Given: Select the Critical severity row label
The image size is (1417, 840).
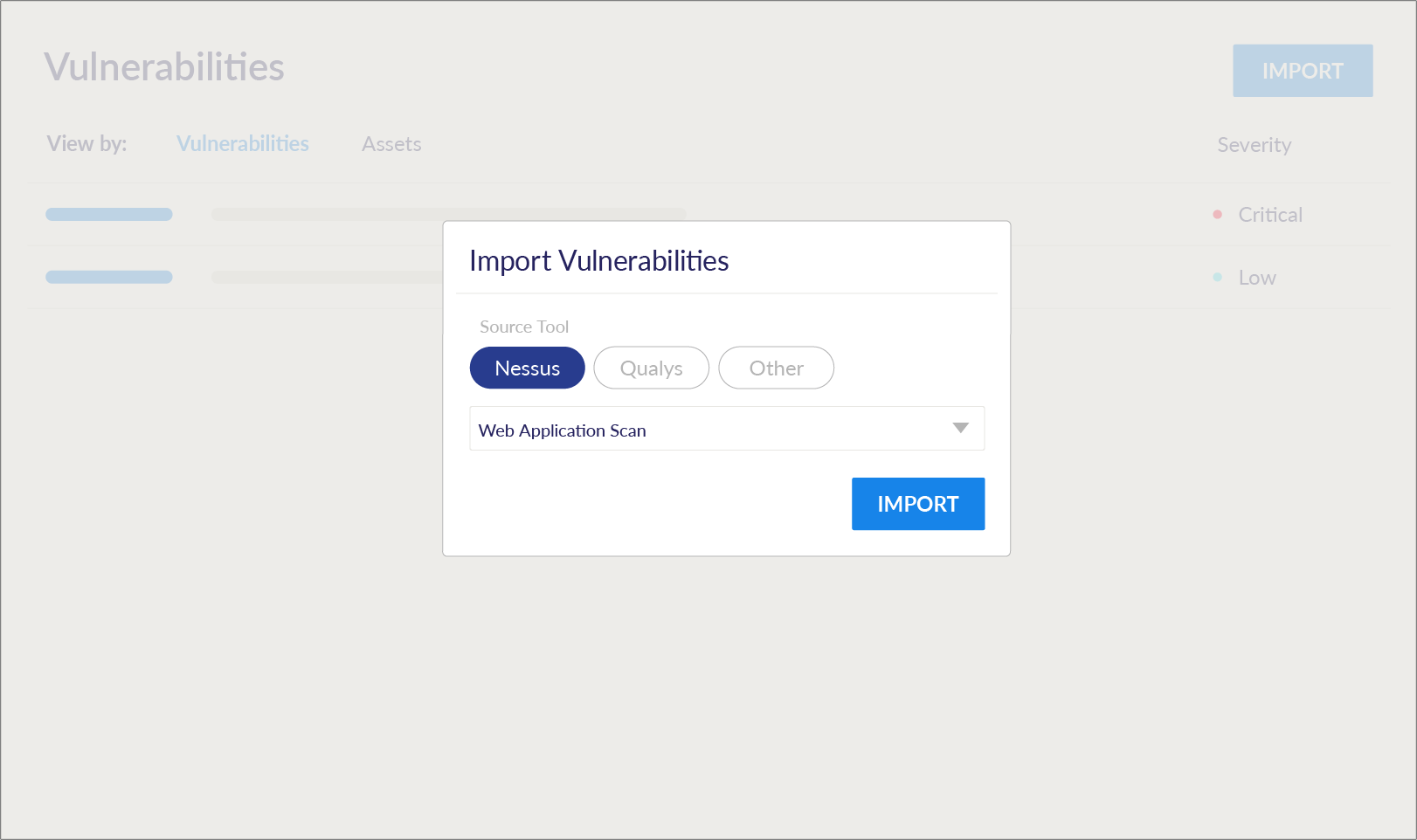Looking at the screenshot, I should [x=1270, y=215].
